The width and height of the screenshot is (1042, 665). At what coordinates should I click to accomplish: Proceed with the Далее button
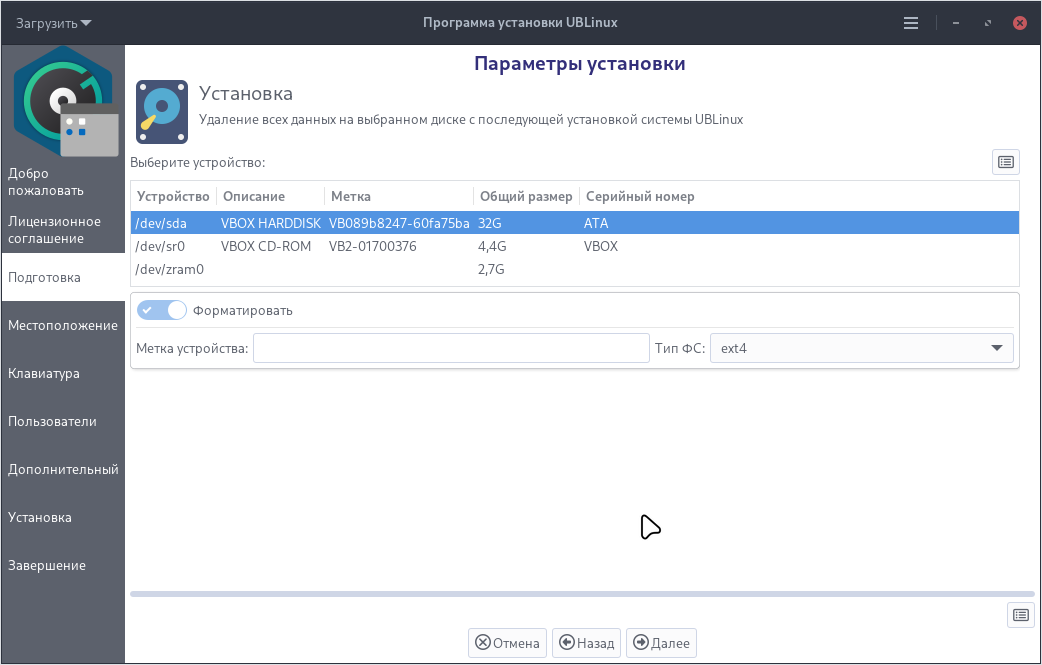coord(661,643)
